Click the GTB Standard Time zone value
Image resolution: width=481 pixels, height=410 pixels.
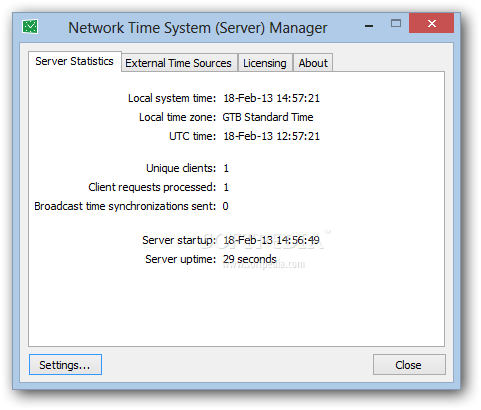(x=268, y=117)
